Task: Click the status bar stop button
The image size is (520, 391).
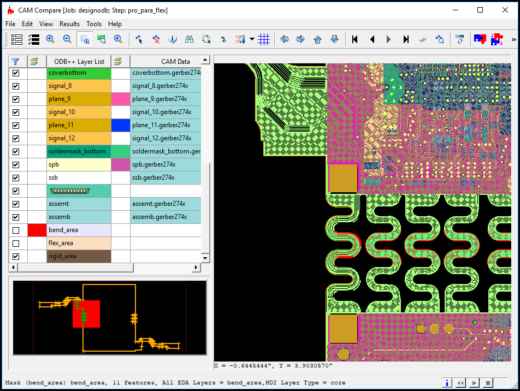Action: coord(488,383)
